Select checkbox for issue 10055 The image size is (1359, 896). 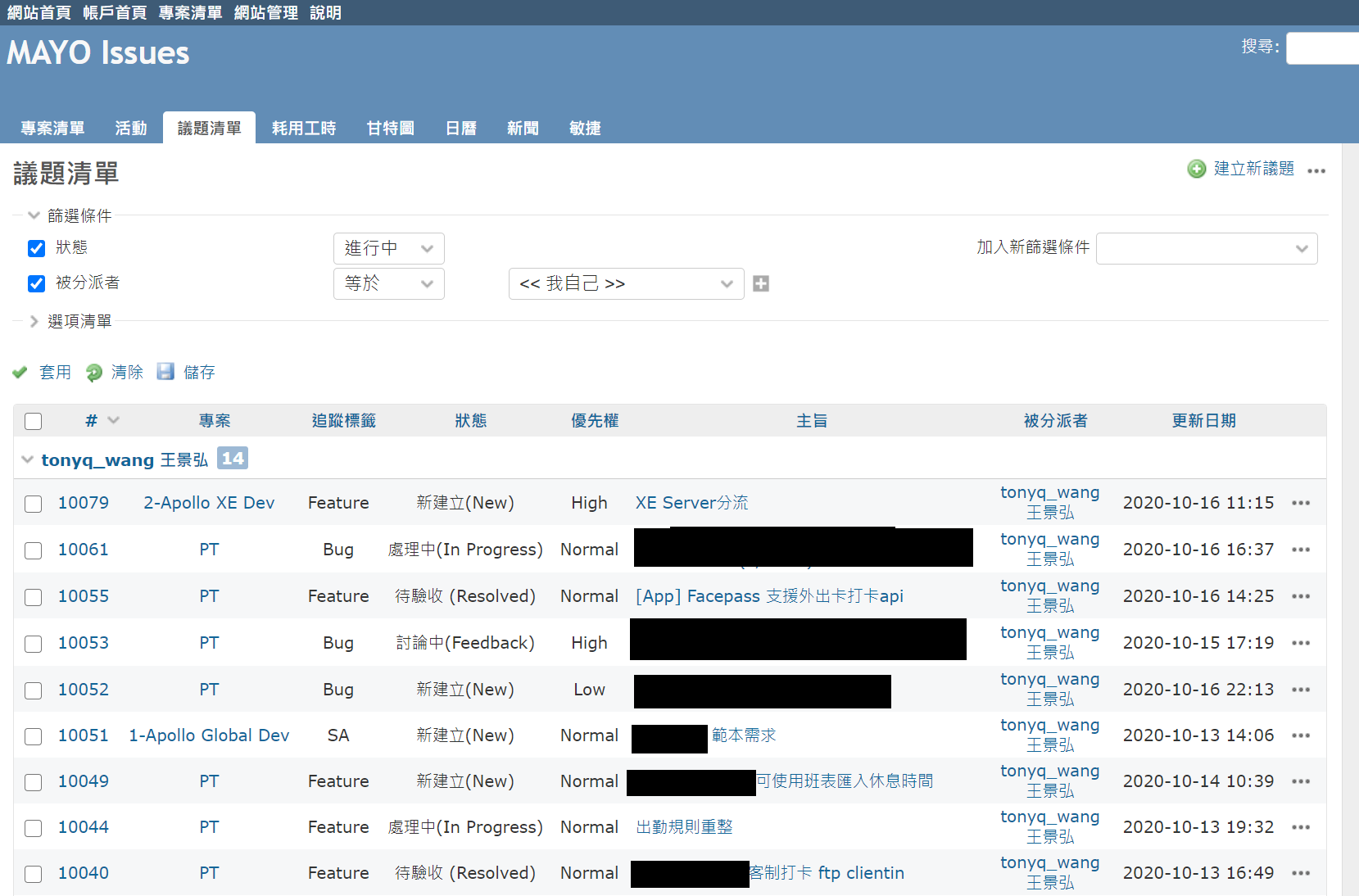[34, 597]
